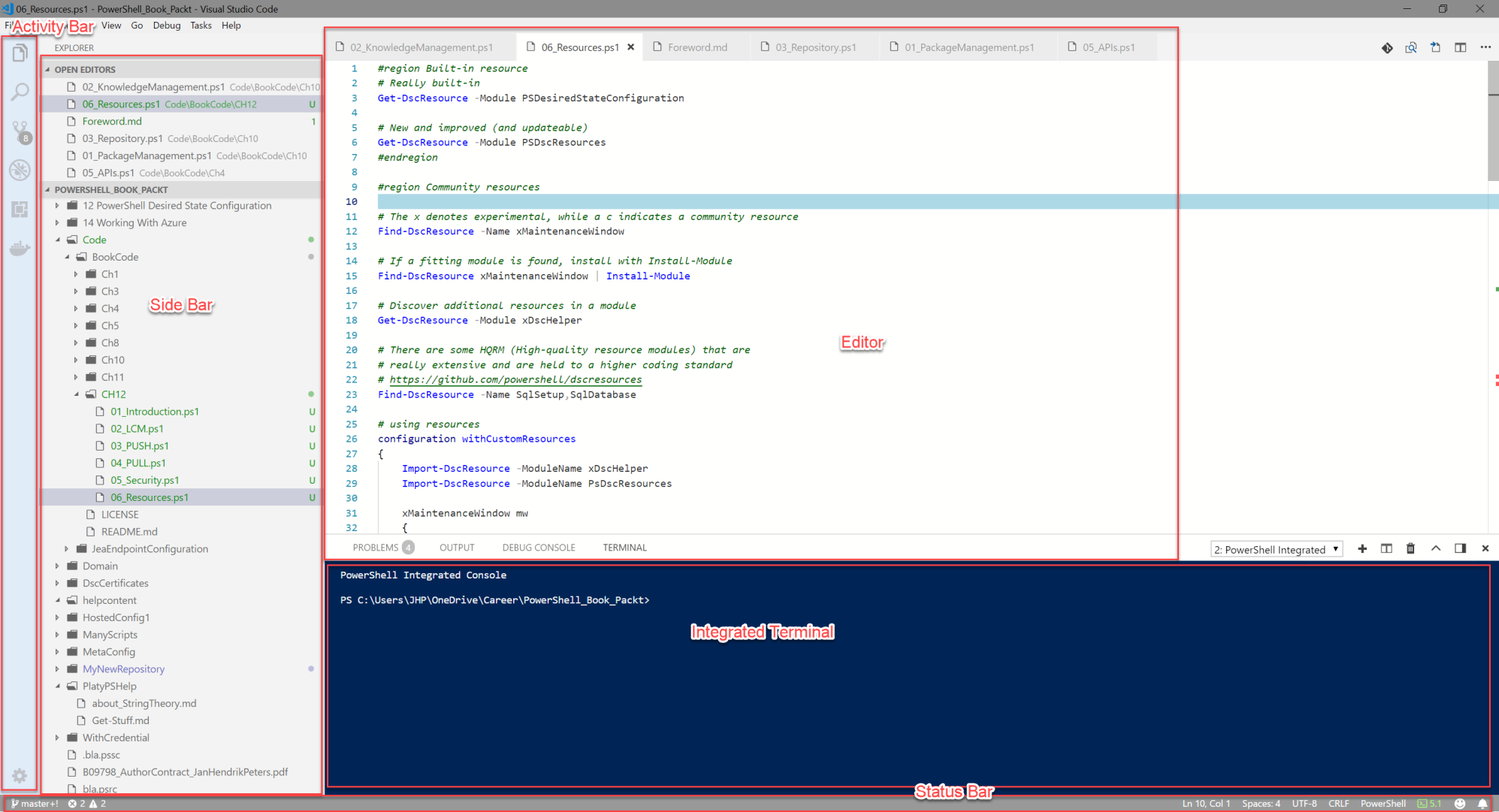Split the editor with split icon
The image size is (1499, 812).
click(x=1460, y=47)
